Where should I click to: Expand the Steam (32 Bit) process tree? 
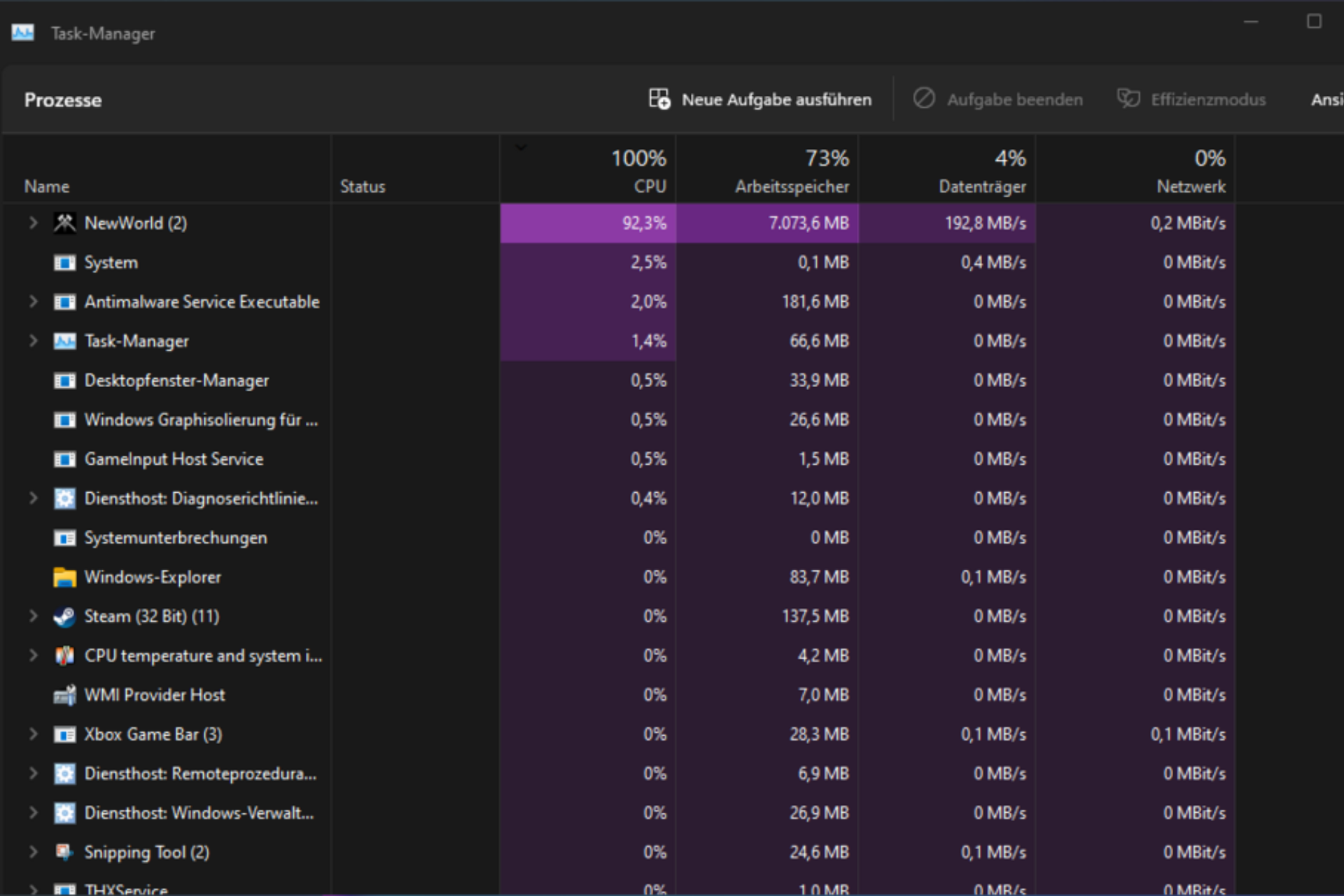click(x=33, y=616)
